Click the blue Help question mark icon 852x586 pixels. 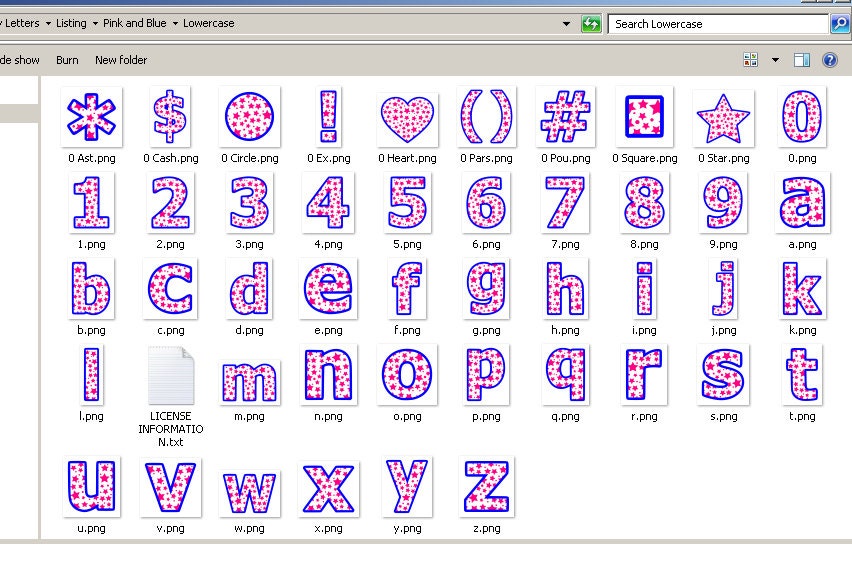point(829,59)
